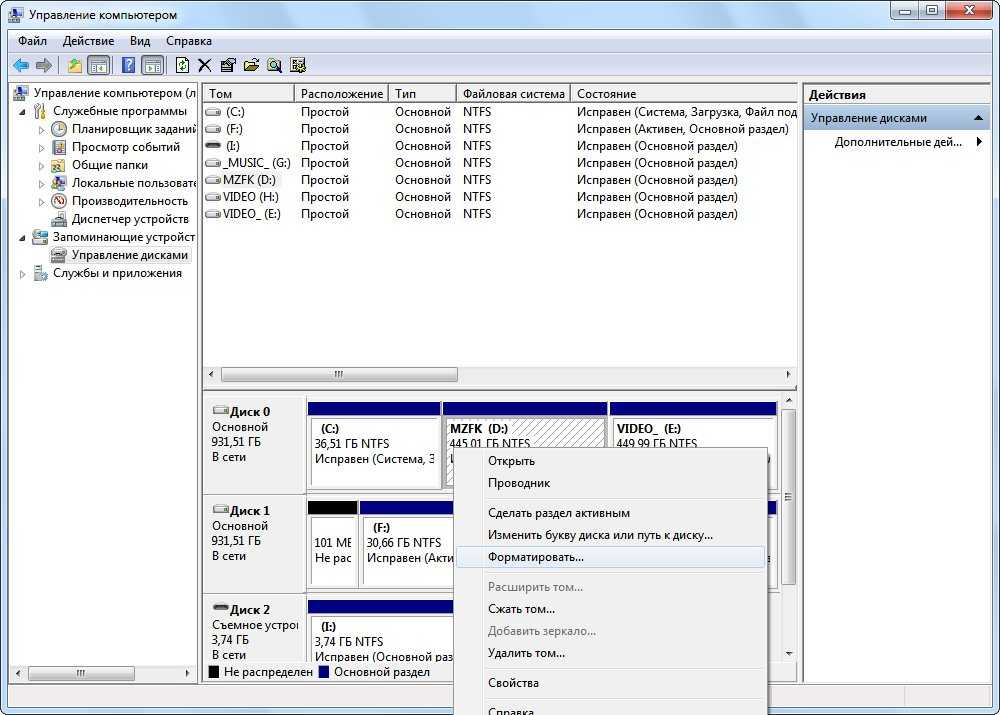Collapse the Служебные программы tree node
The image size is (1000, 715).
pyautogui.click(x=24, y=111)
